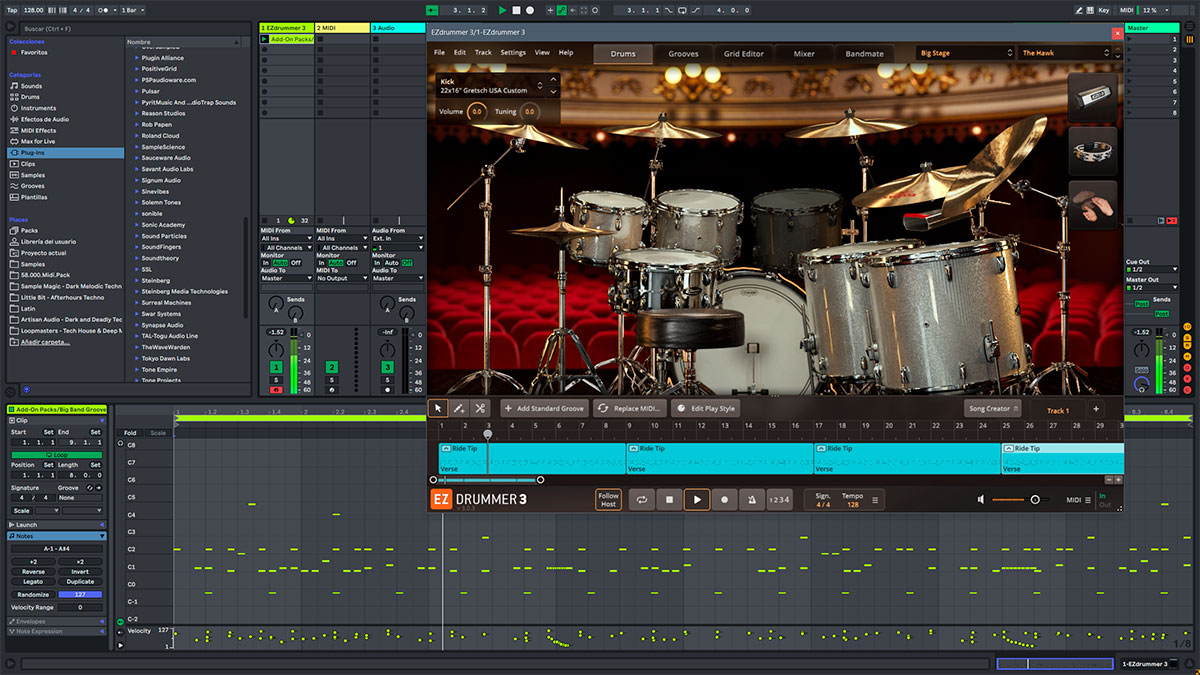This screenshot has height=675, width=1200.
Task: Set track 3 Monitor to Auto
Action: [392, 263]
